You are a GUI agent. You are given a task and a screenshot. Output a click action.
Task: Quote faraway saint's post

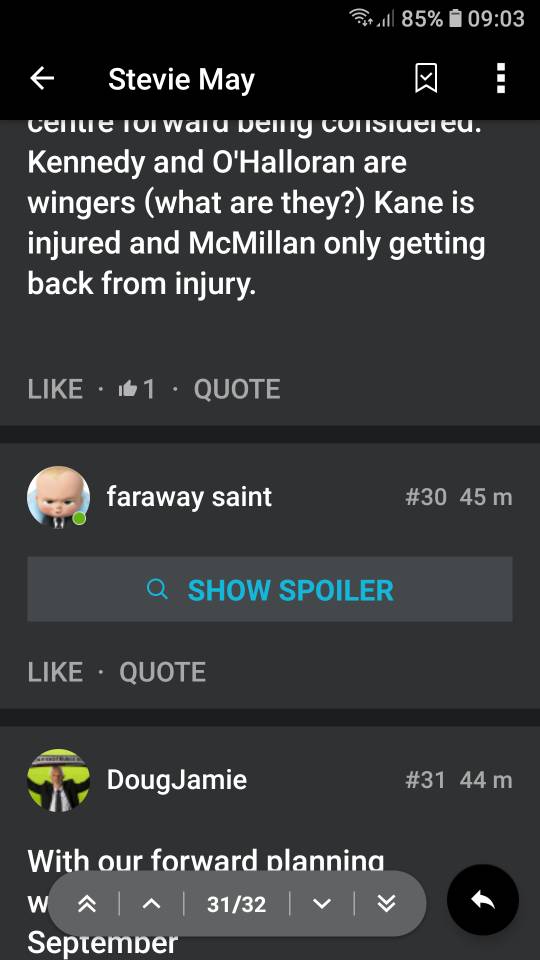[162, 672]
